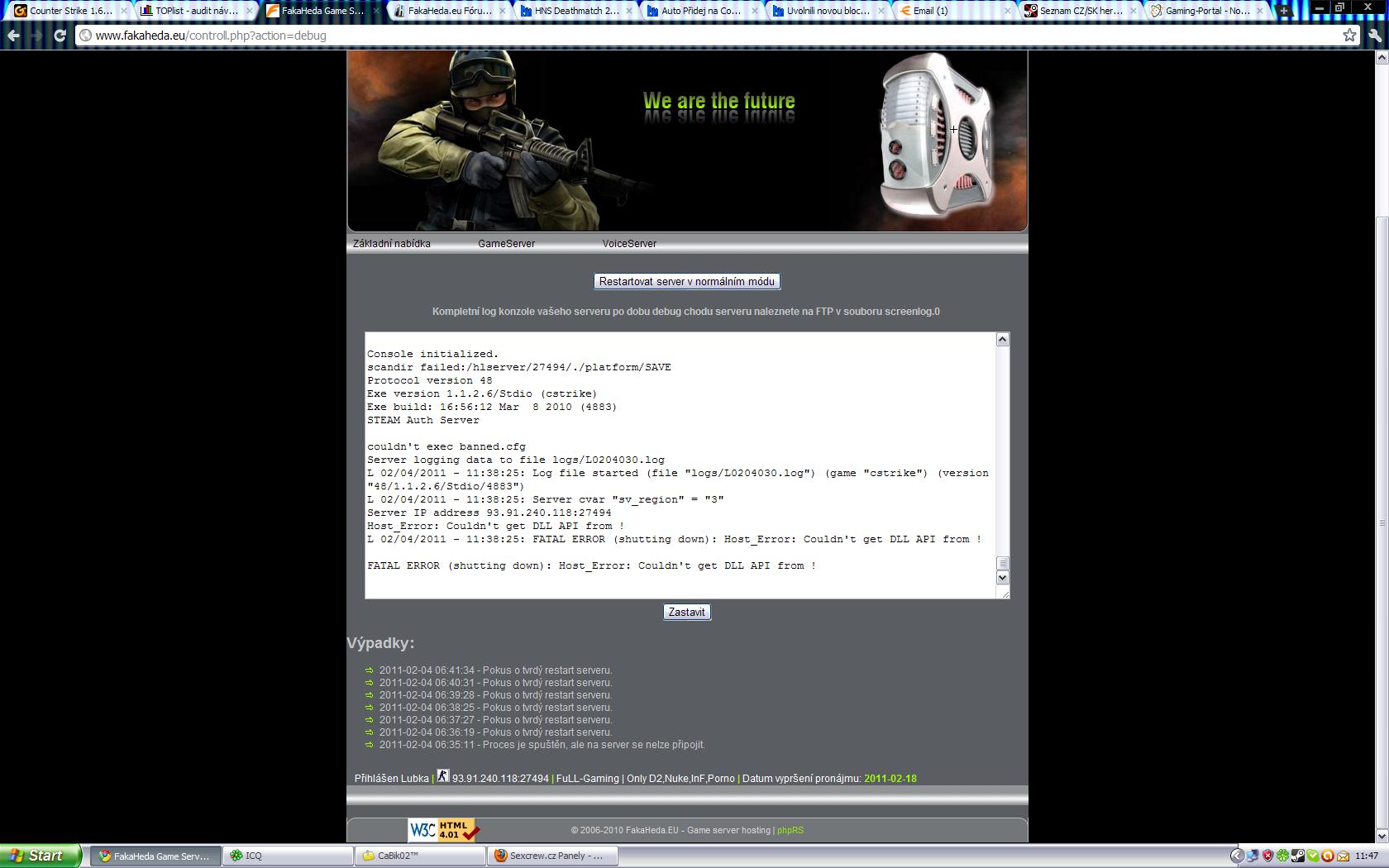Click the log entry dated 2011-02-04 06:41:34
1389x868 pixels.
pyautogui.click(x=495, y=670)
